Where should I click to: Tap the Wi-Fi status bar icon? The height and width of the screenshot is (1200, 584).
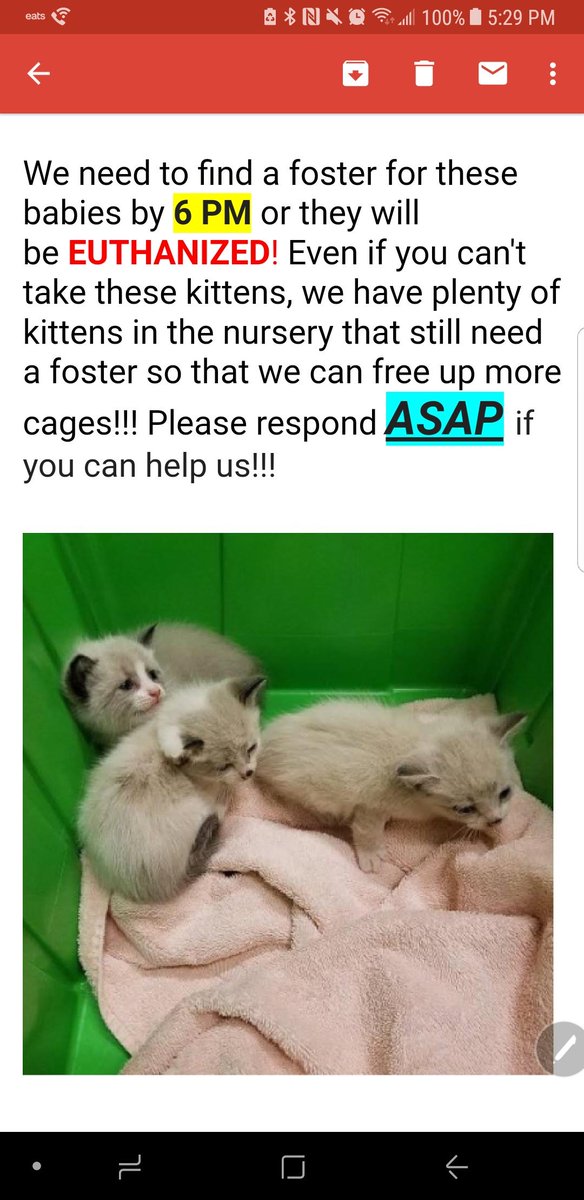pos(382,17)
